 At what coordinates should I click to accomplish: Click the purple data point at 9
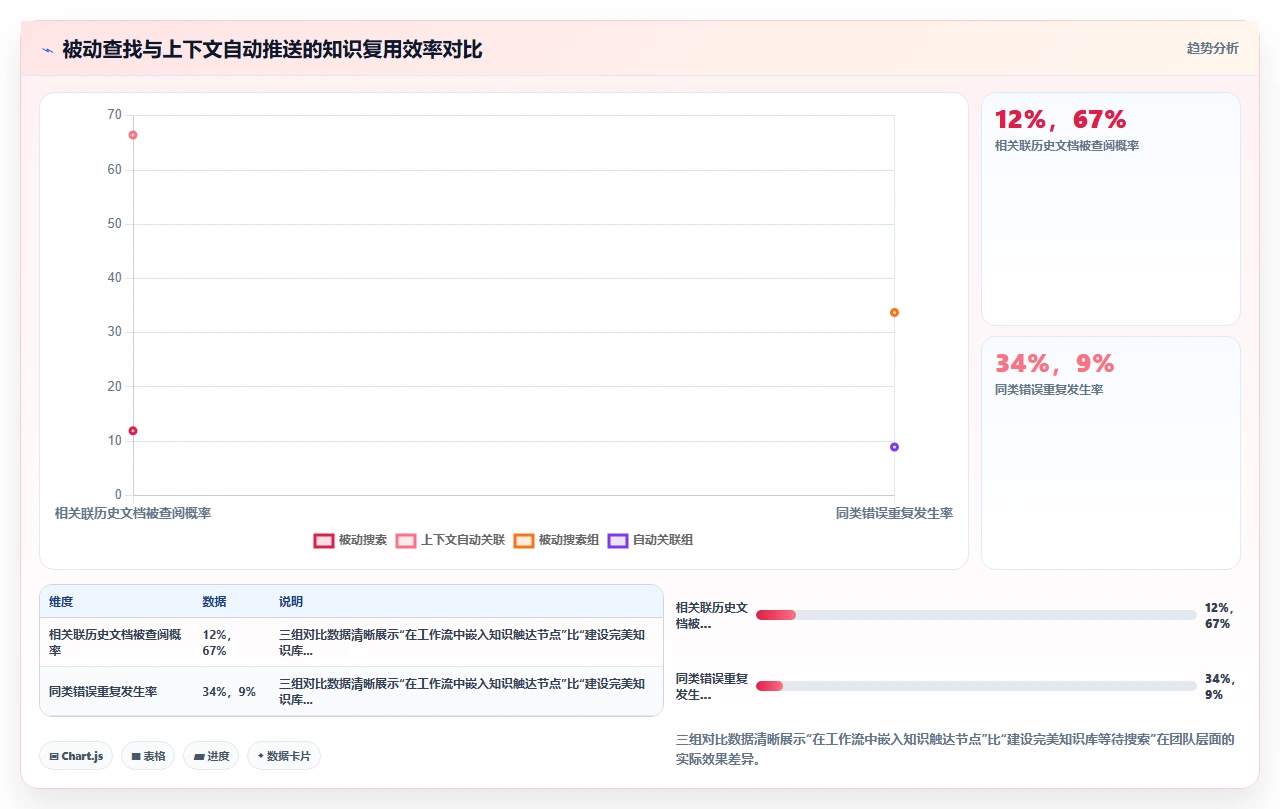(x=894, y=447)
